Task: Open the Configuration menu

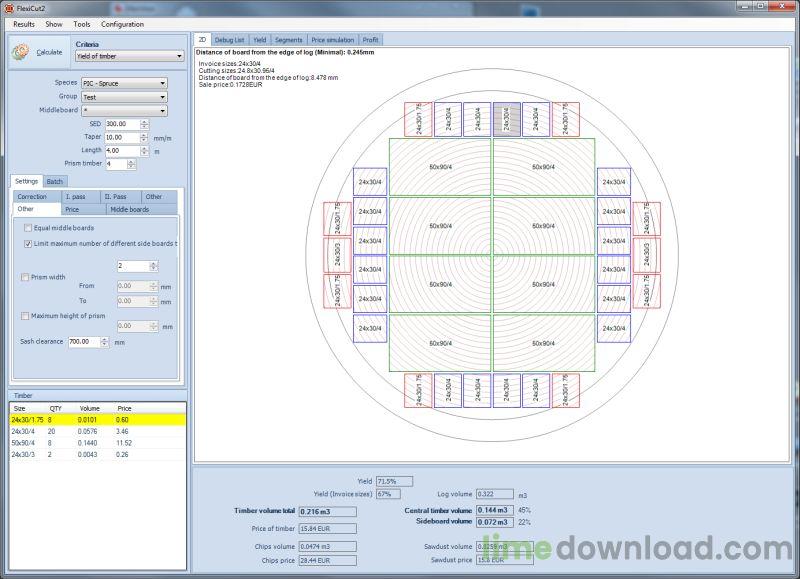Action: point(122,23)
